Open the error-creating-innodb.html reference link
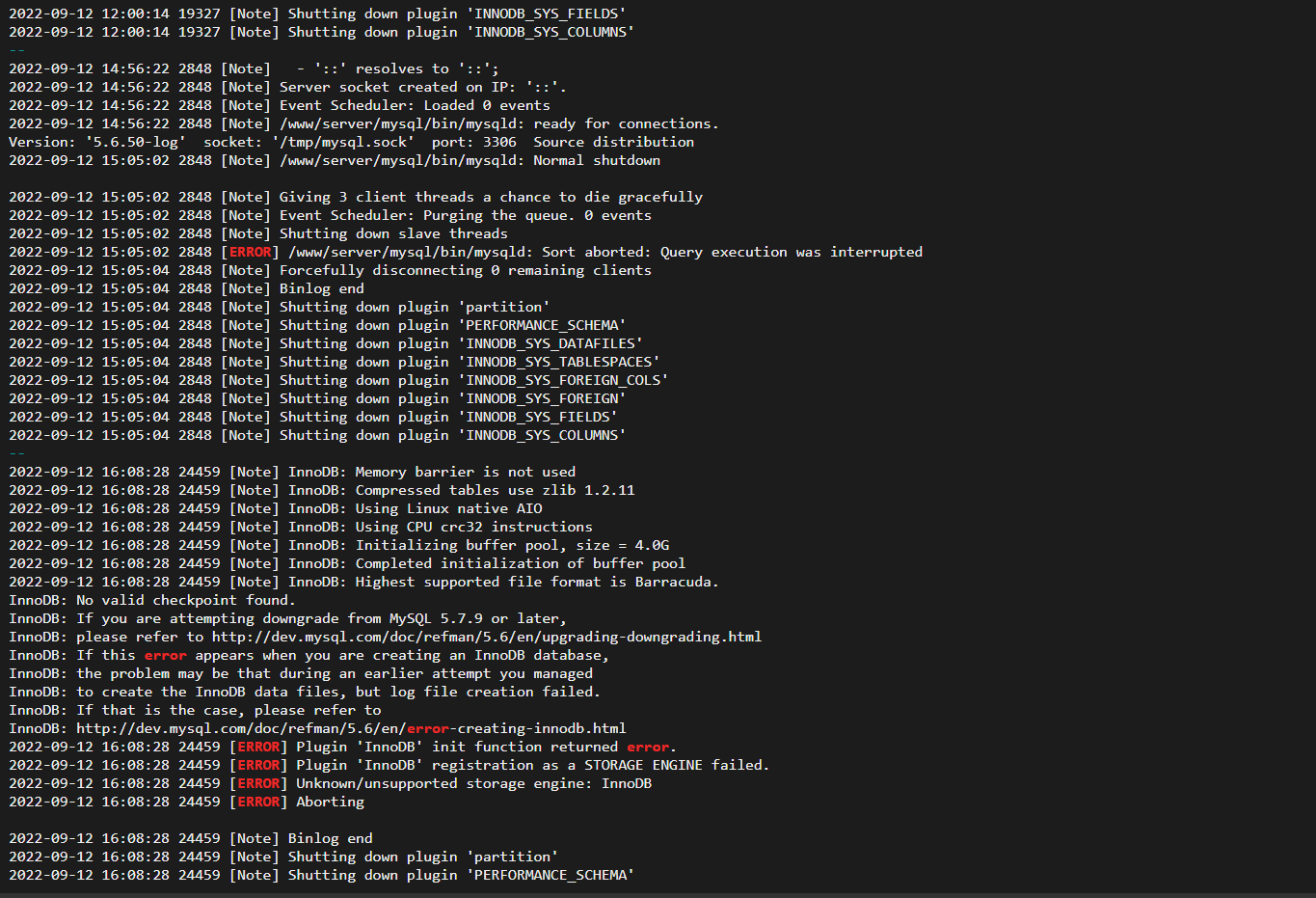This screenshot has height=898, width=1316. point(351,728)
